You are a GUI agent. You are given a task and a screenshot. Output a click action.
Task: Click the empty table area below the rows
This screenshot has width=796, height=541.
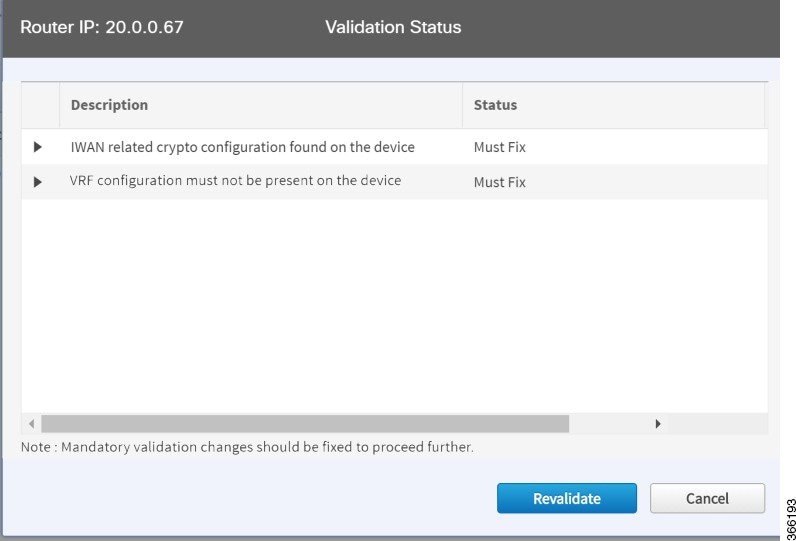click(x=394, y=306)
